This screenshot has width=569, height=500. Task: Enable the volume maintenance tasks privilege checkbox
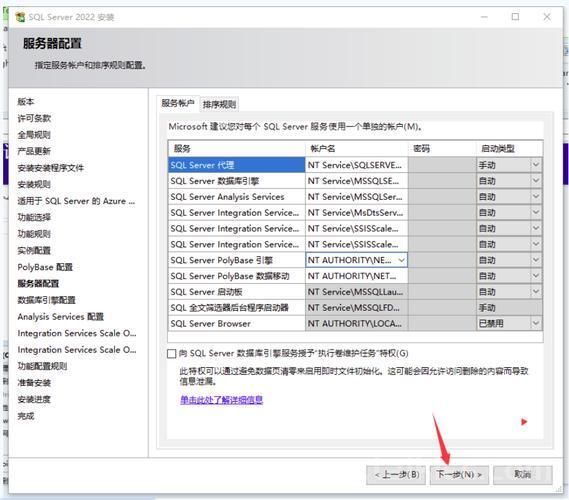coord(172,353)
